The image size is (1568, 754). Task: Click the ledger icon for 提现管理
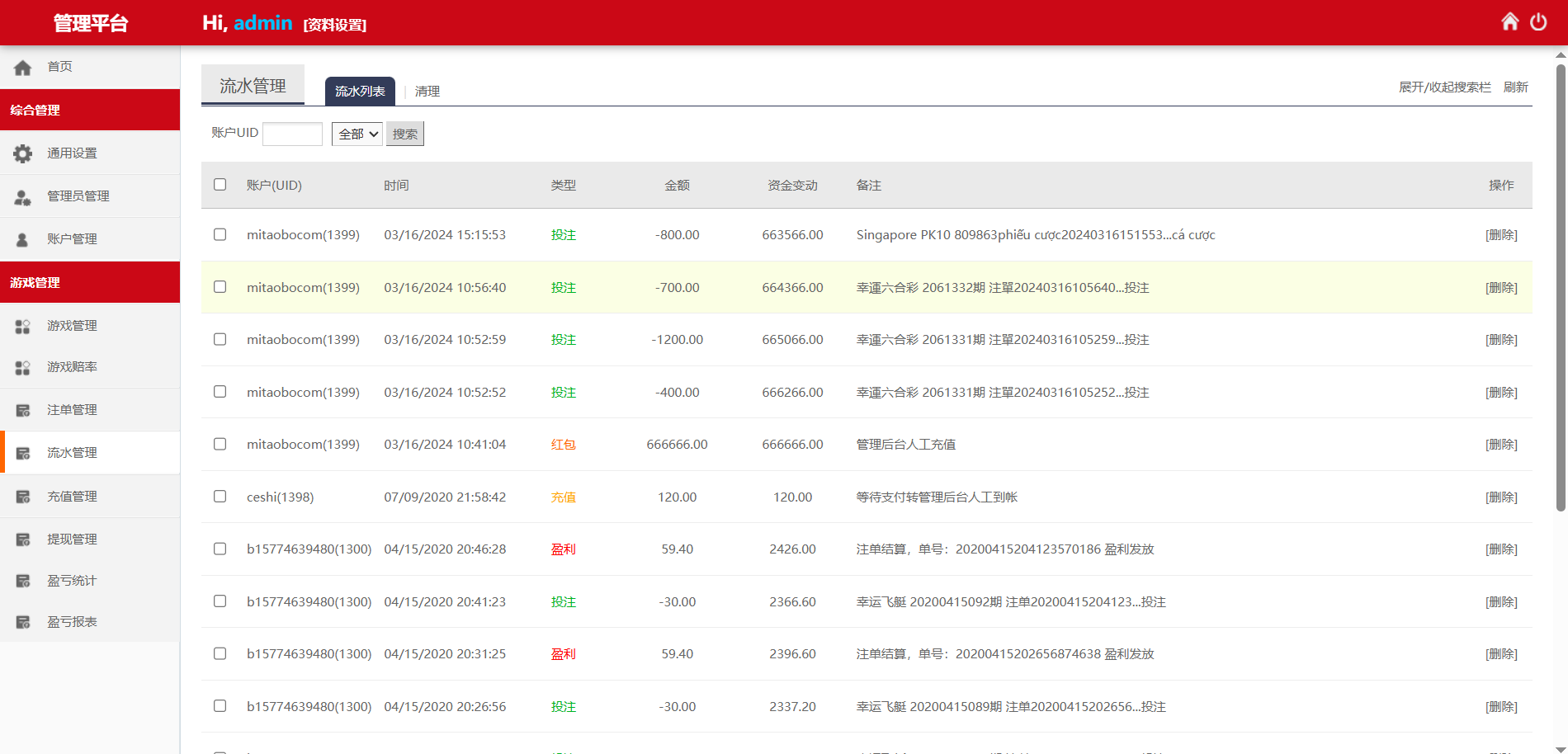tap(23, 540)
